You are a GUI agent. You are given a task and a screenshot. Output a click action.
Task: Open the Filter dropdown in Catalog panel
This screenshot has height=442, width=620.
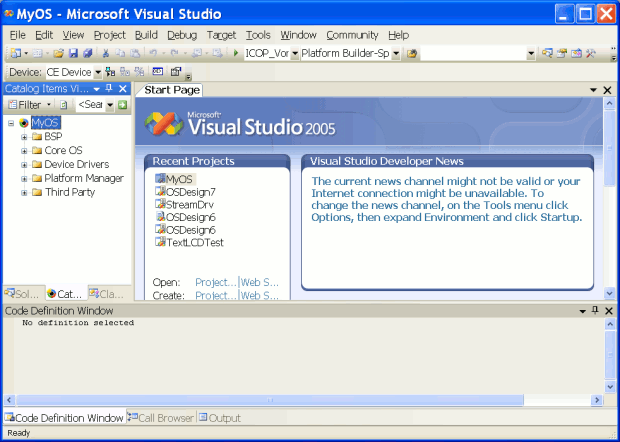49,105
